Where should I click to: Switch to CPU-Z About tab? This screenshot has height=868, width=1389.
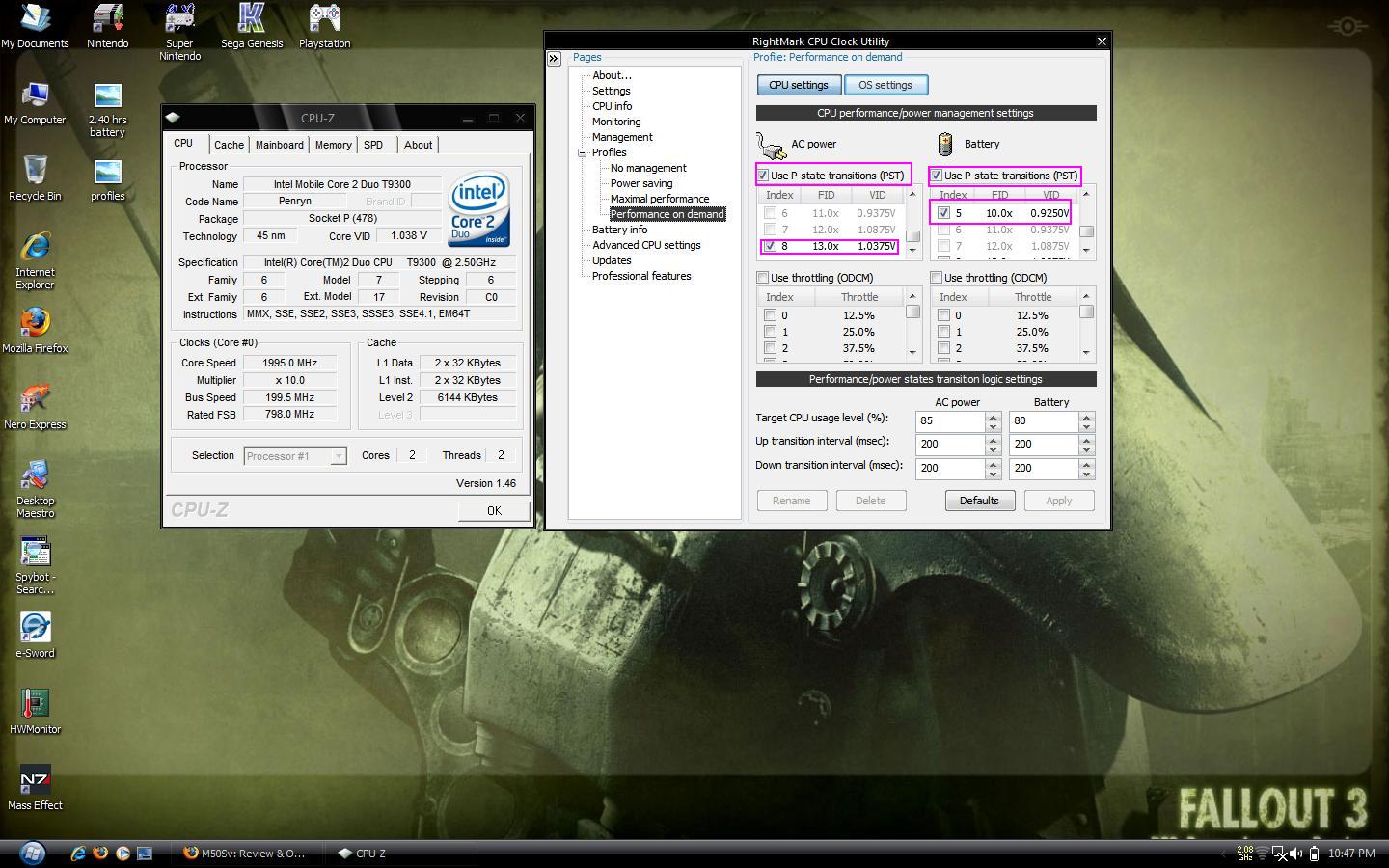[418, 145]
